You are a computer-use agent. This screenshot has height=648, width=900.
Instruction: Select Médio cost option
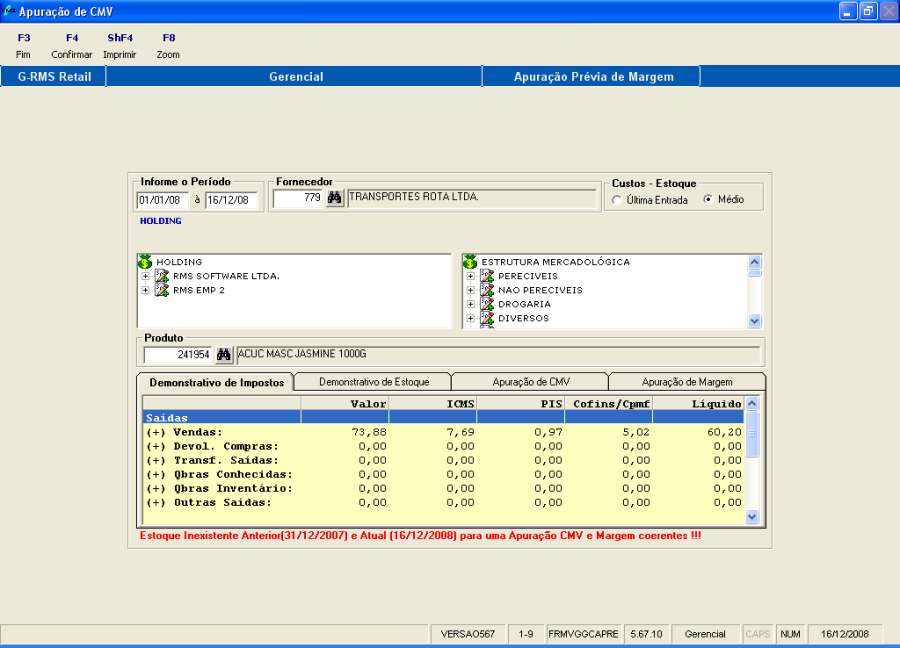tap(708, 199)
